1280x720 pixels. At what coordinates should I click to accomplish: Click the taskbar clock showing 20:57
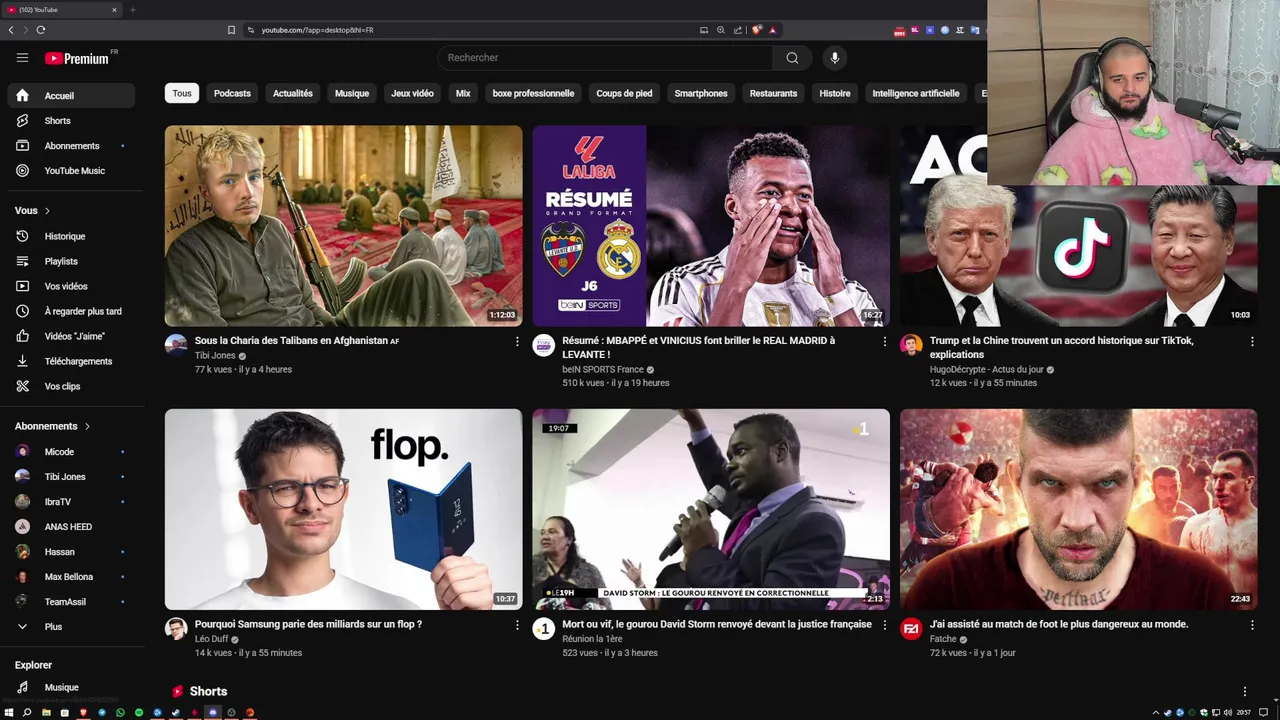[x=1243, y=713]
